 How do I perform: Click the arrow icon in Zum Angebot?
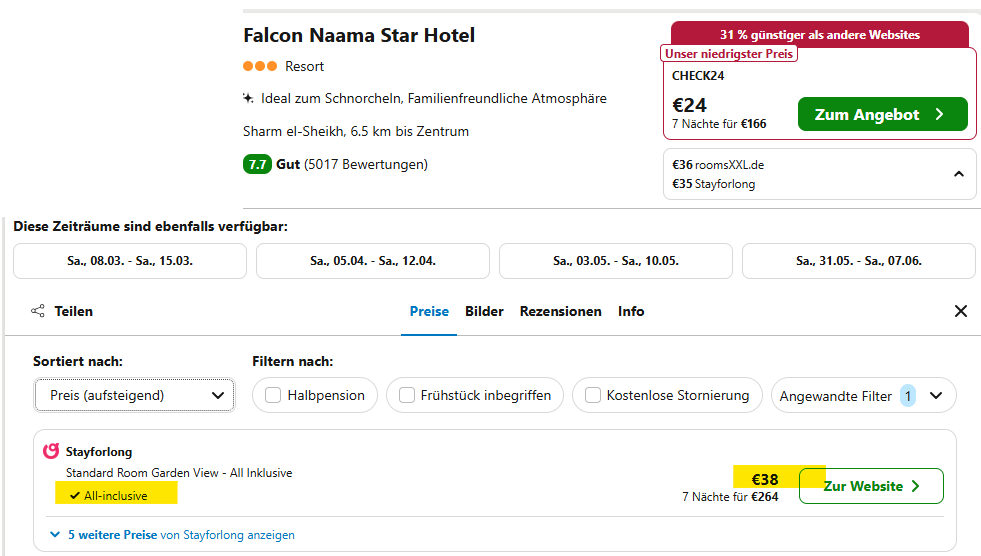click(939, 114)
